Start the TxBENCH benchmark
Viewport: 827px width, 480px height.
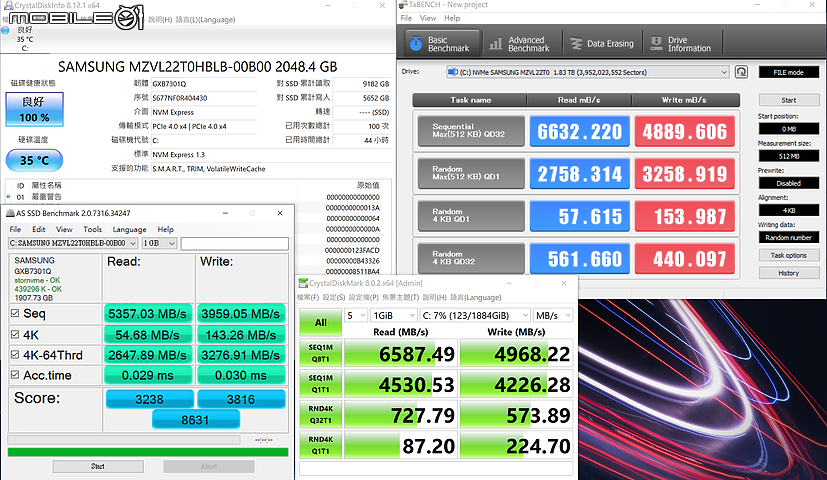788,100
